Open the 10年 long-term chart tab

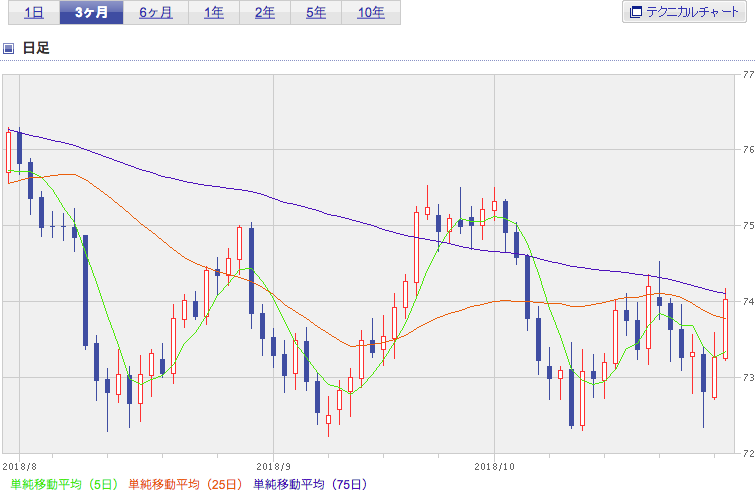371,13
